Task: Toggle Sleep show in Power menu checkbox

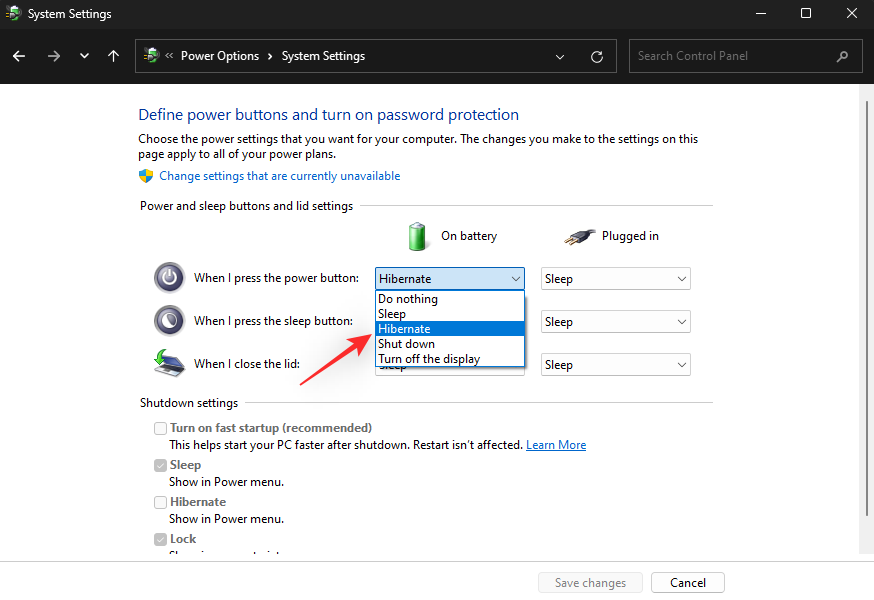Action: (x=161, y=465)
